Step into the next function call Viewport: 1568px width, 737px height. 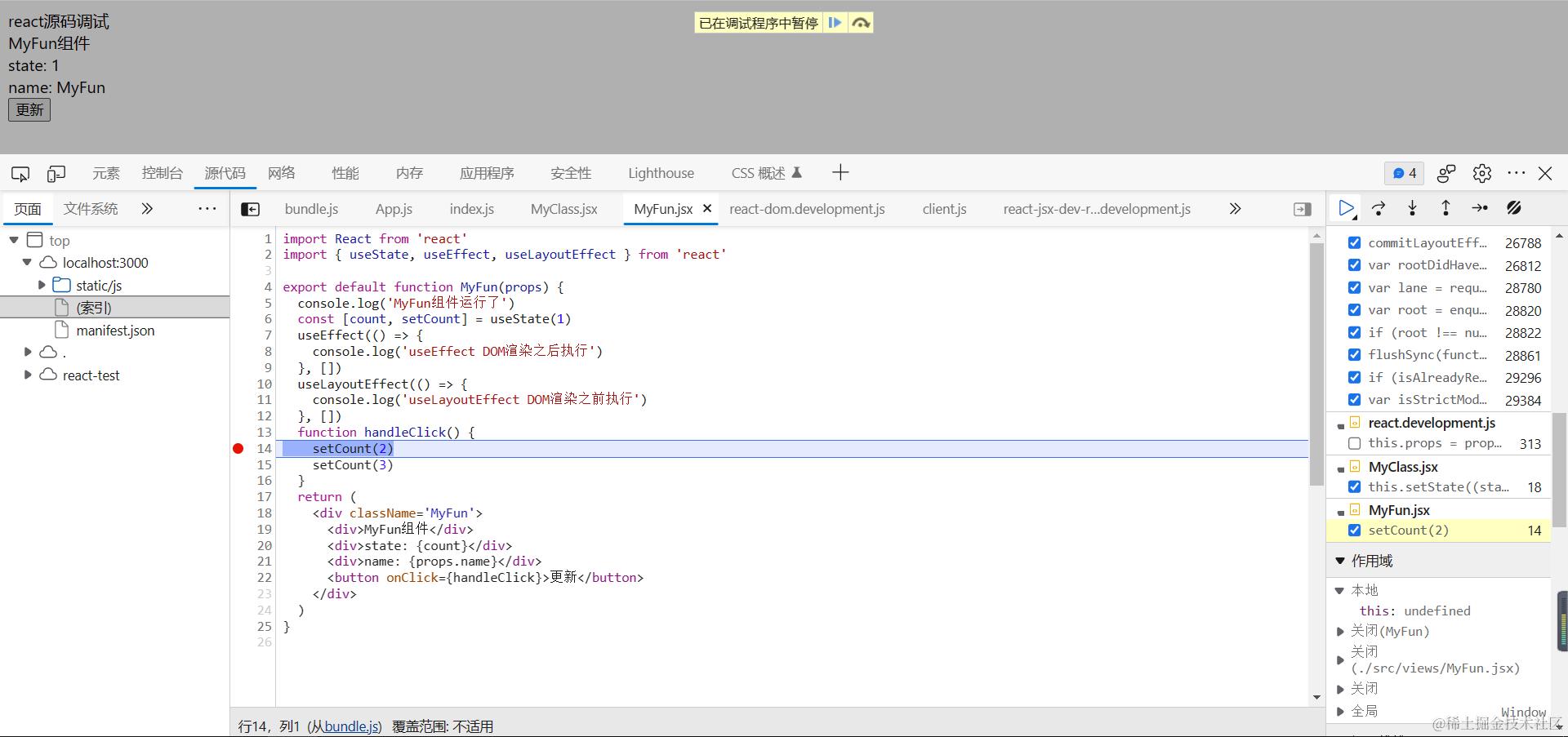coord(1412,208)
